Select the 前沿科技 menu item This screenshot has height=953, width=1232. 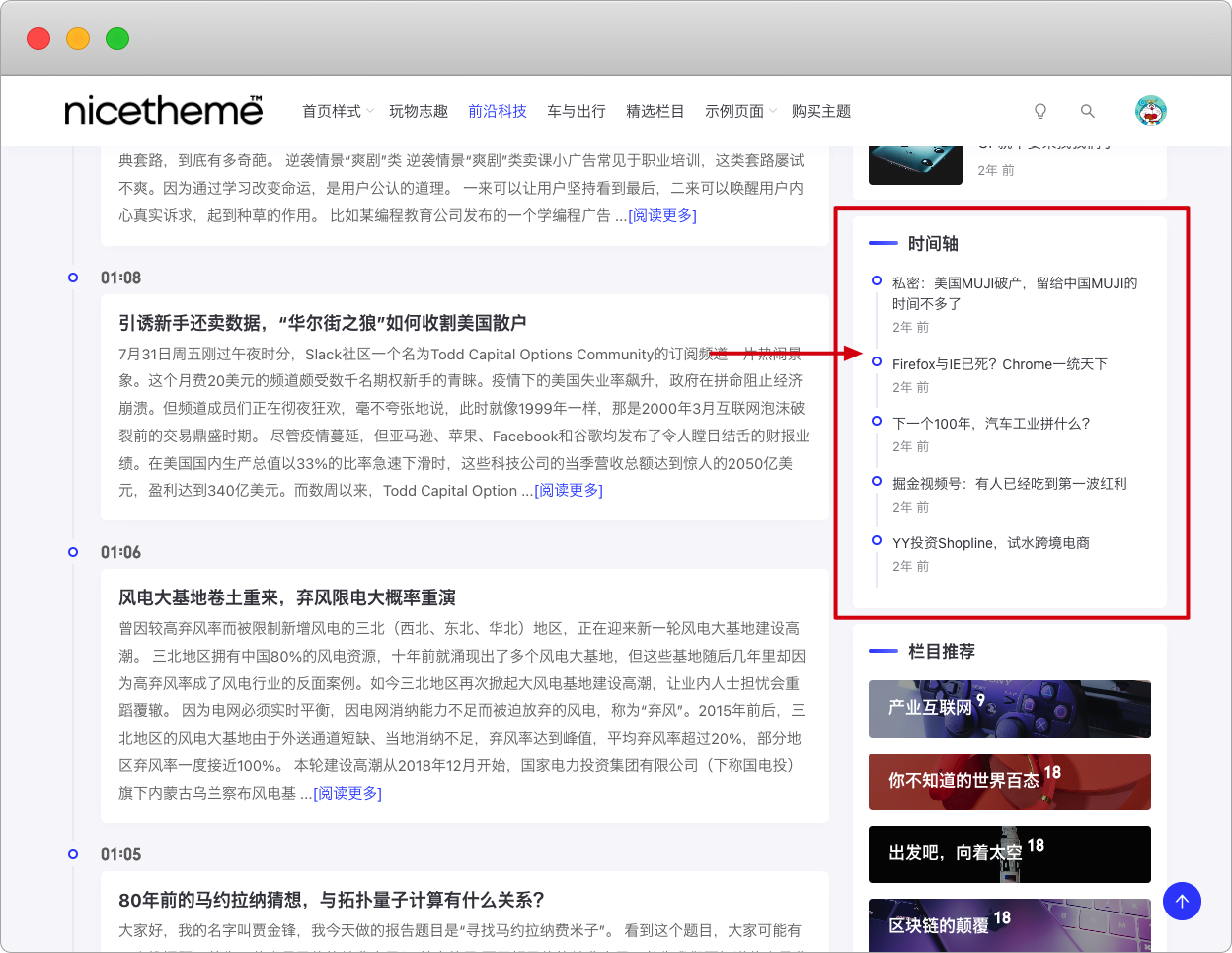498,111
